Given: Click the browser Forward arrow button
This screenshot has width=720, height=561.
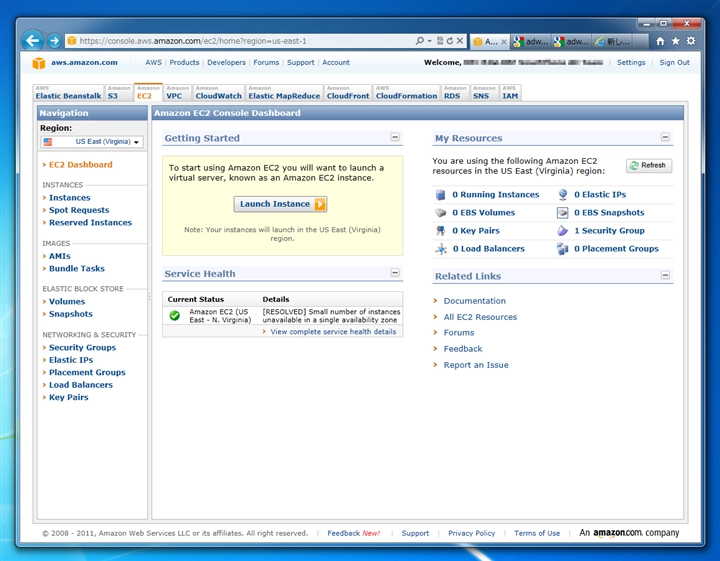Looking at the screenshot, I should 54,41.
